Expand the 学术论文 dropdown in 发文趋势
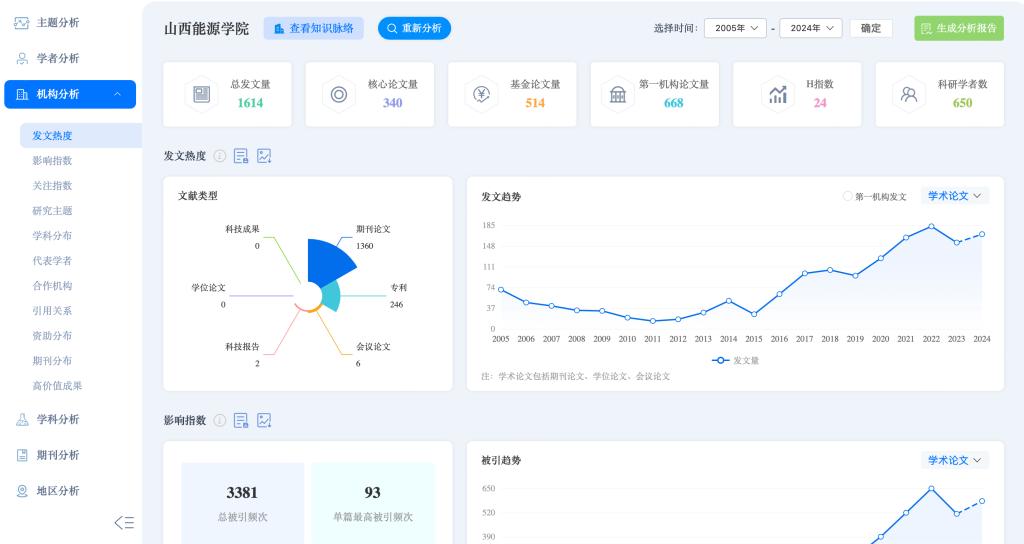 point(954,196)
